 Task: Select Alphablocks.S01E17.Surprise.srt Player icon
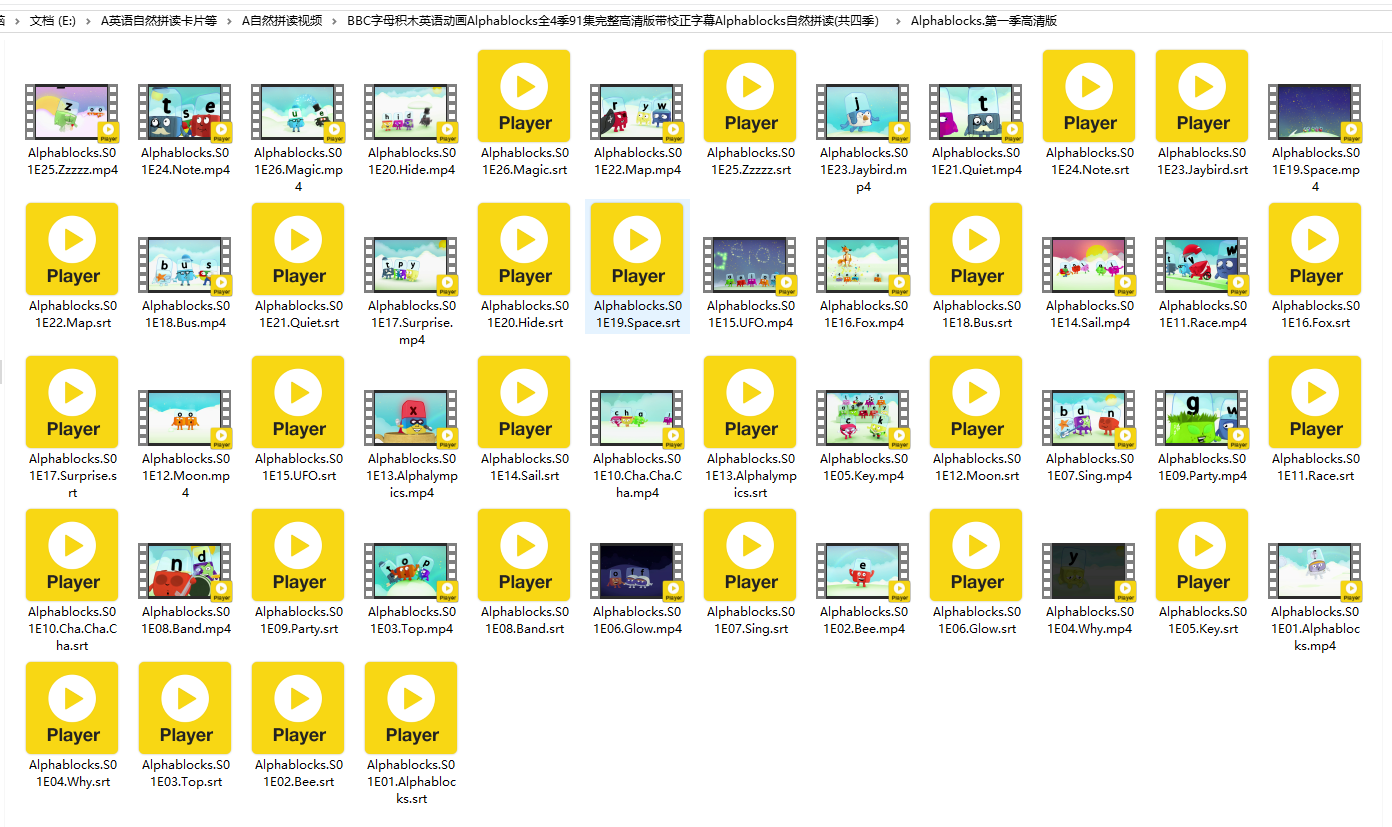(72, 402)
